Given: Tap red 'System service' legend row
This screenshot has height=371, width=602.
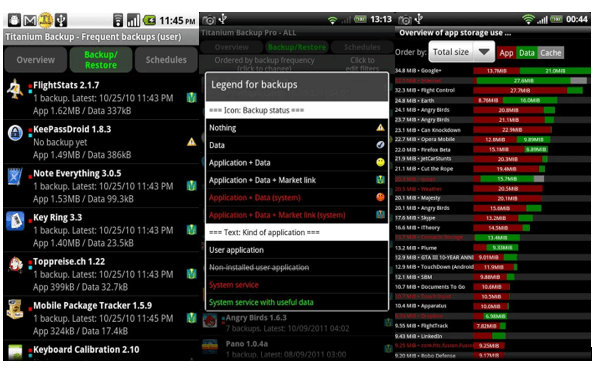Looking at the screenshot, I should (297, 285).
